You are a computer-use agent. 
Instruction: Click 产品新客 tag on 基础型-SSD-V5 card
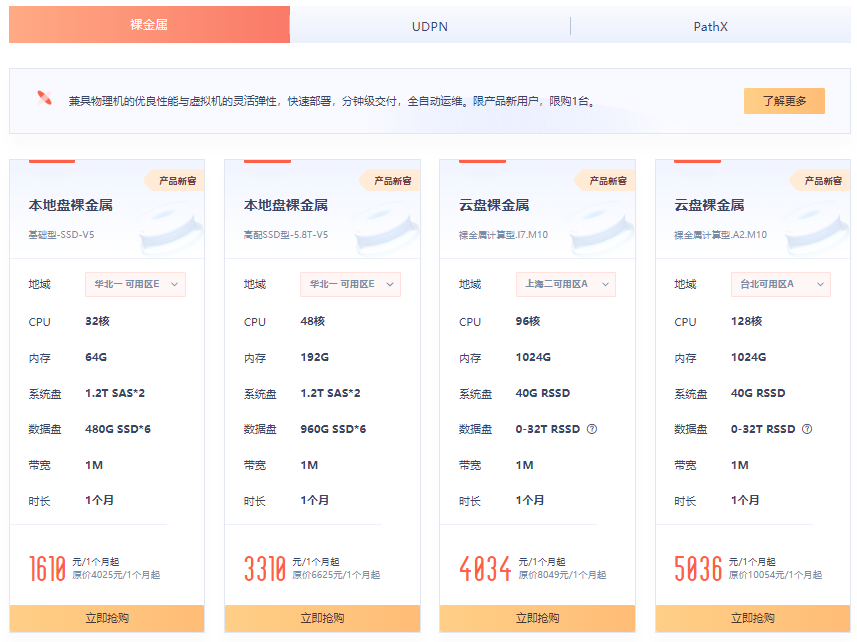coord(175,181)
